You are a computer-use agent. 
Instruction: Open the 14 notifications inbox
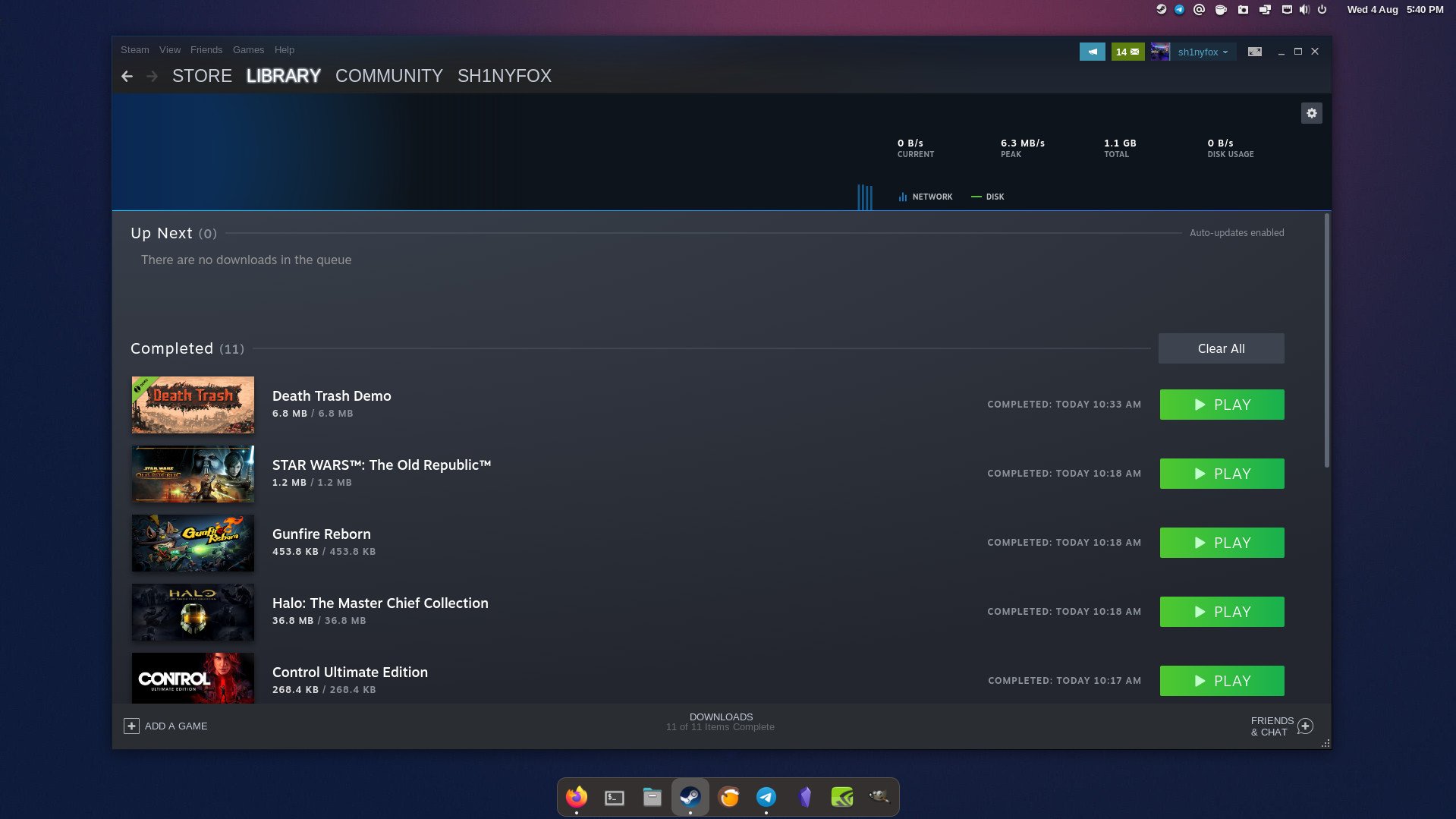[x=1127, y=52]
